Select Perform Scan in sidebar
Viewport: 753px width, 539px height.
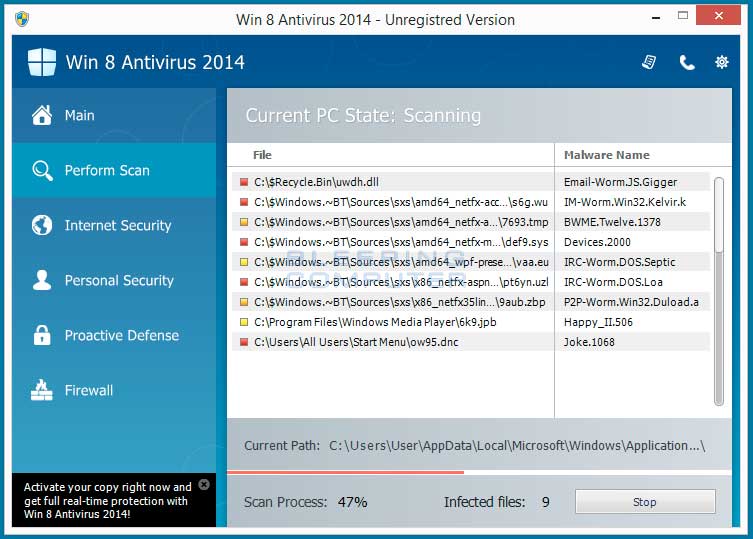(x=114, y=171)
